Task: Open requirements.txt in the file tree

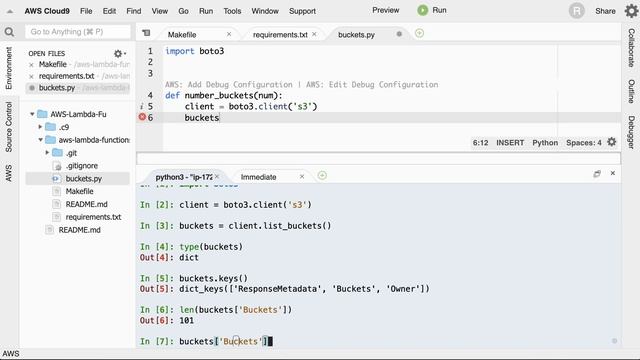Action: coord(93,217)
